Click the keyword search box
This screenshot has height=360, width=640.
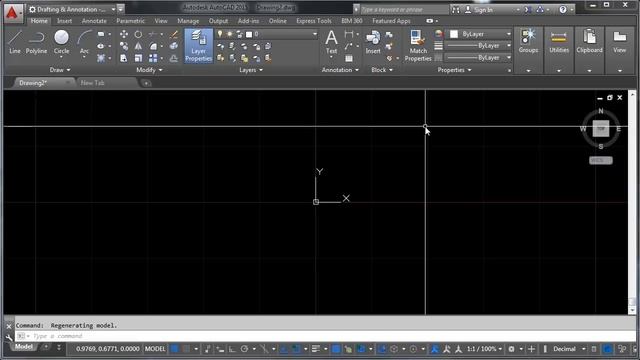click(404, 9)
